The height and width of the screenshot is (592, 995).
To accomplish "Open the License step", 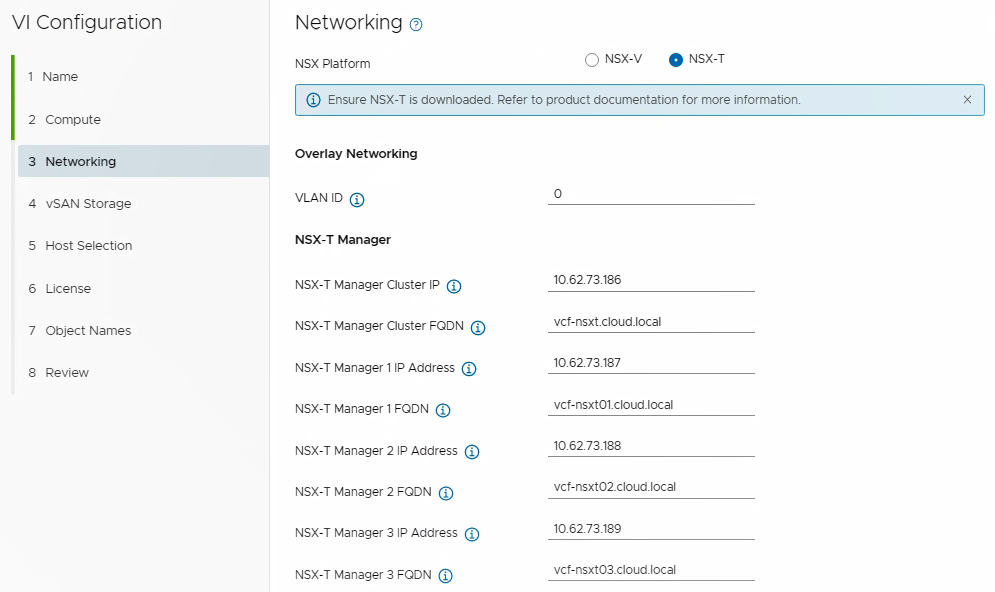I will (x=68, y=289).
